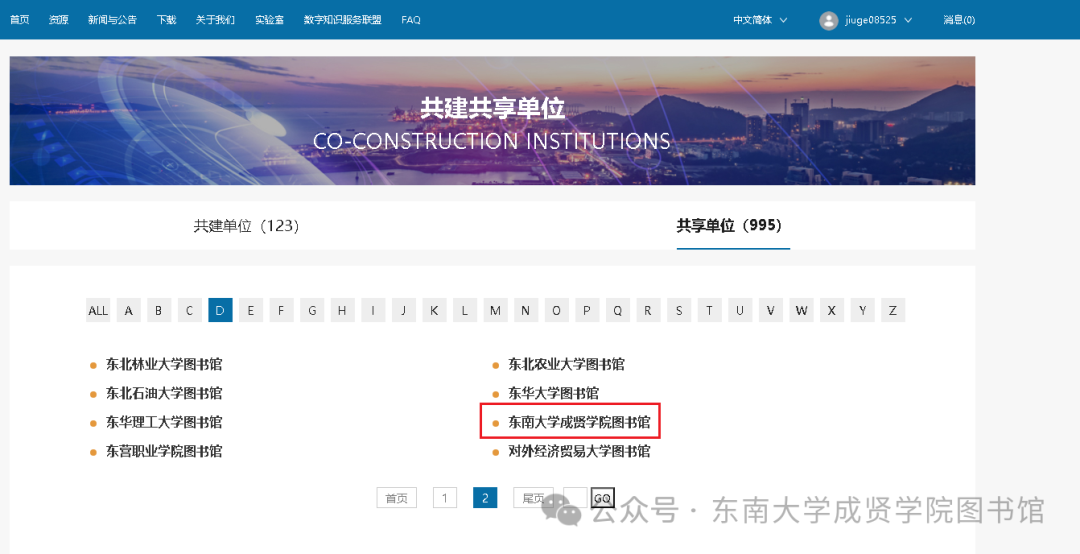Filter institutions by letter M
This screenshot has width=1080, height=554.
495,310
